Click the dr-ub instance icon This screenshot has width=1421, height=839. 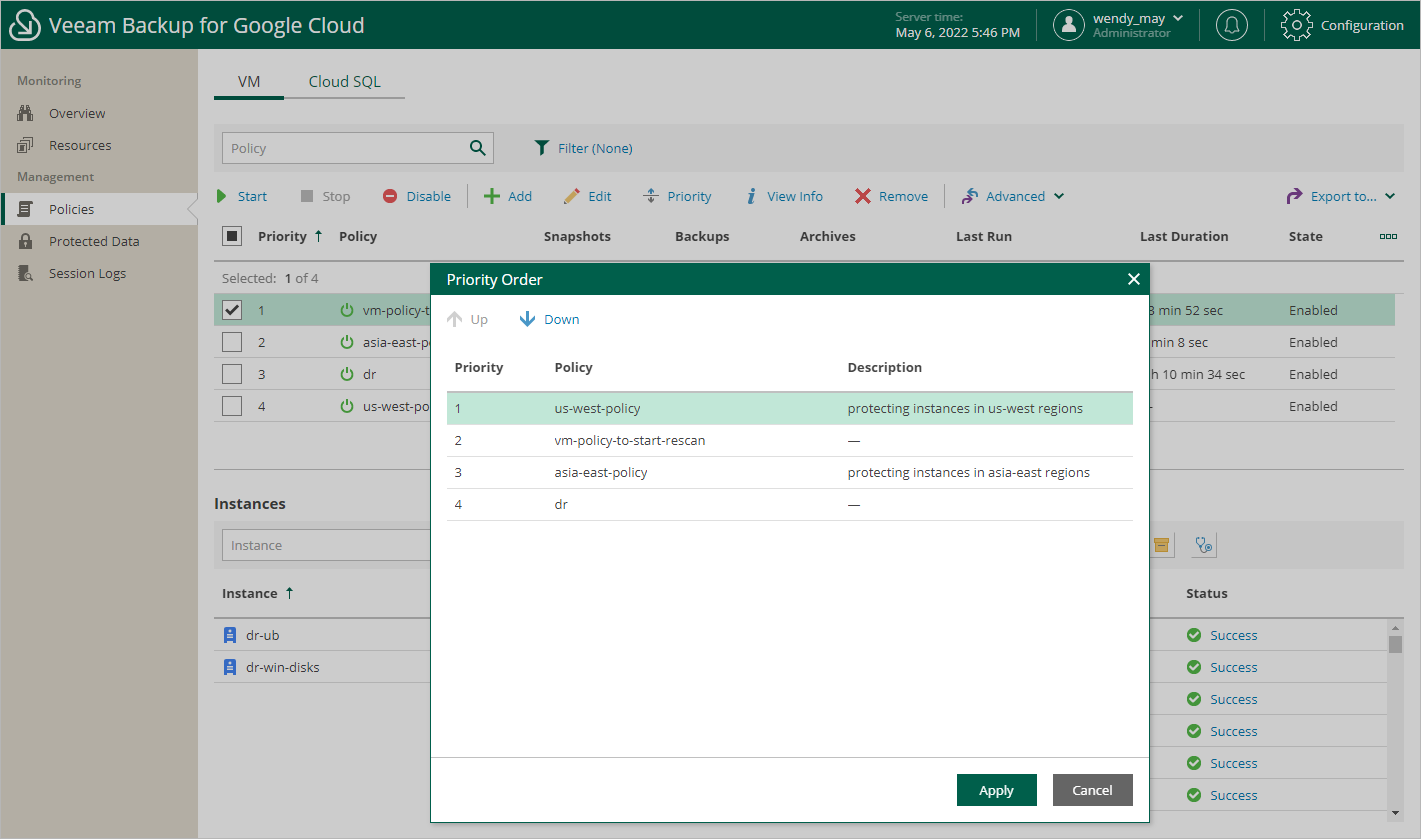coord(230,635)
